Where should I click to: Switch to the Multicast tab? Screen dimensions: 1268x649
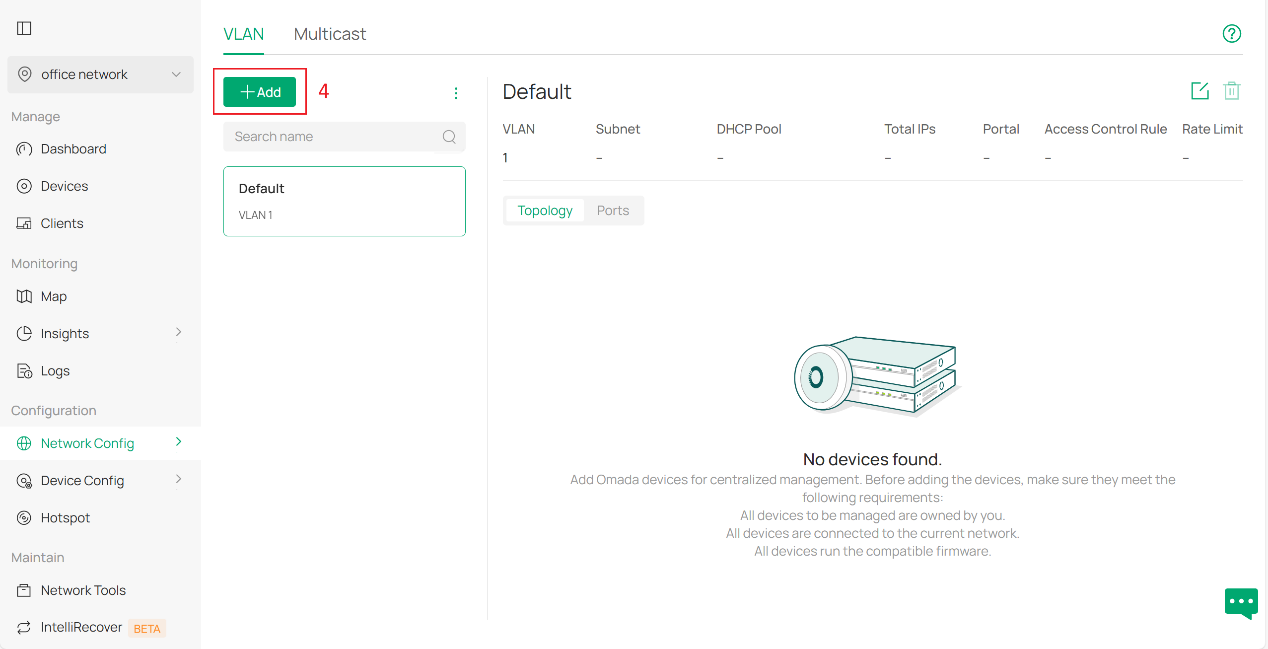pyautogui.click(x=329, y=33)
